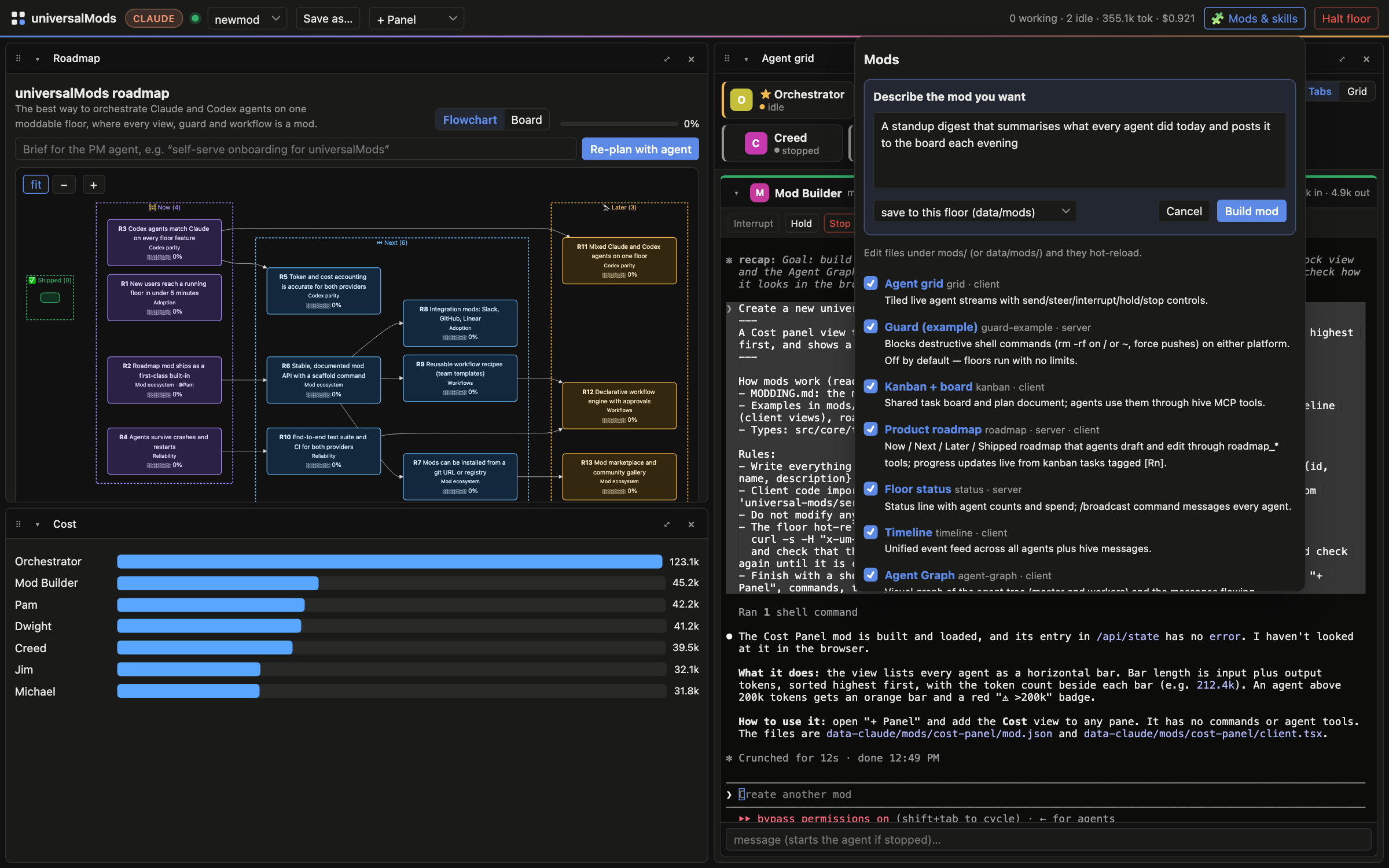Select the Flowchart roadmap view

tap(470, 120)
